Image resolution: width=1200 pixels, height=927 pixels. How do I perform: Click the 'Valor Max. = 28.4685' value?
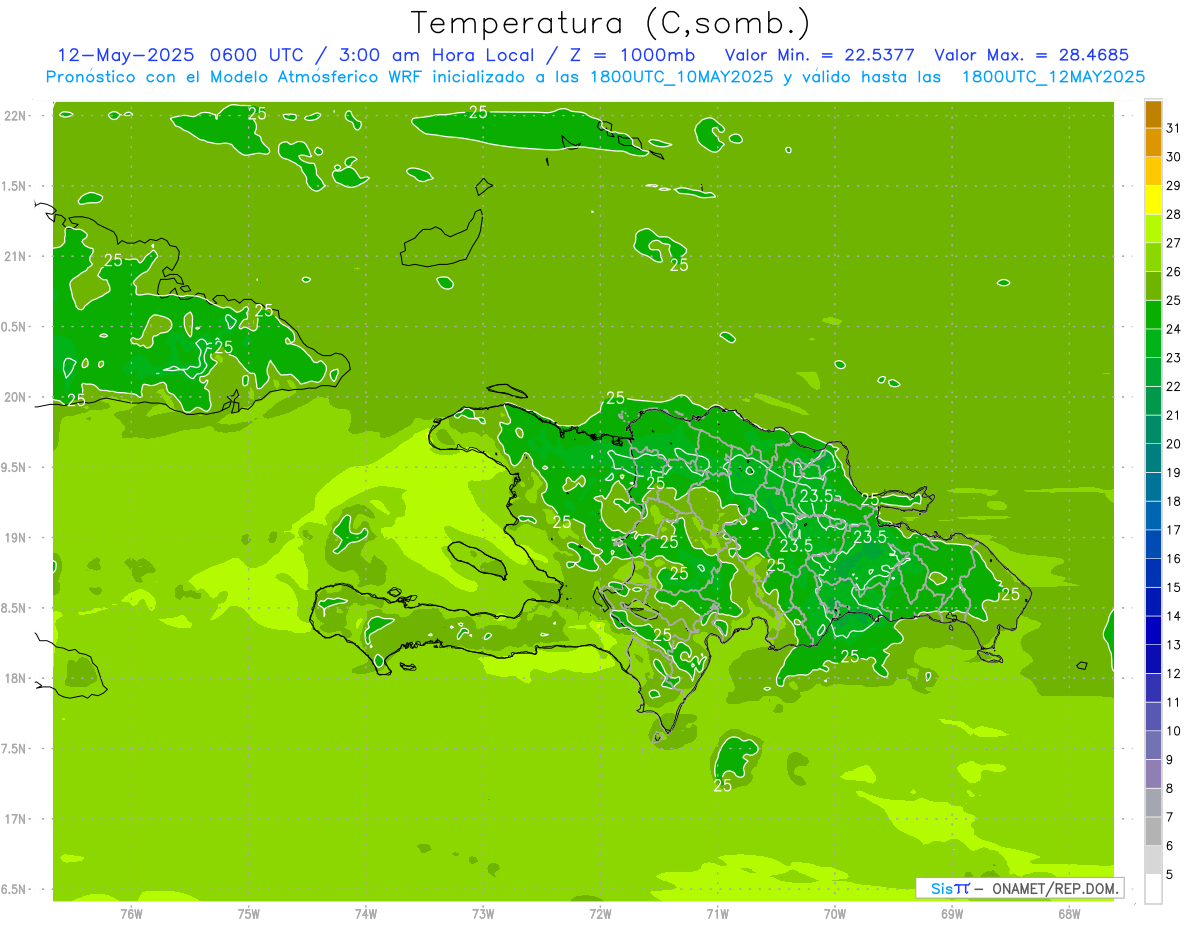[x=1031, y=55]
